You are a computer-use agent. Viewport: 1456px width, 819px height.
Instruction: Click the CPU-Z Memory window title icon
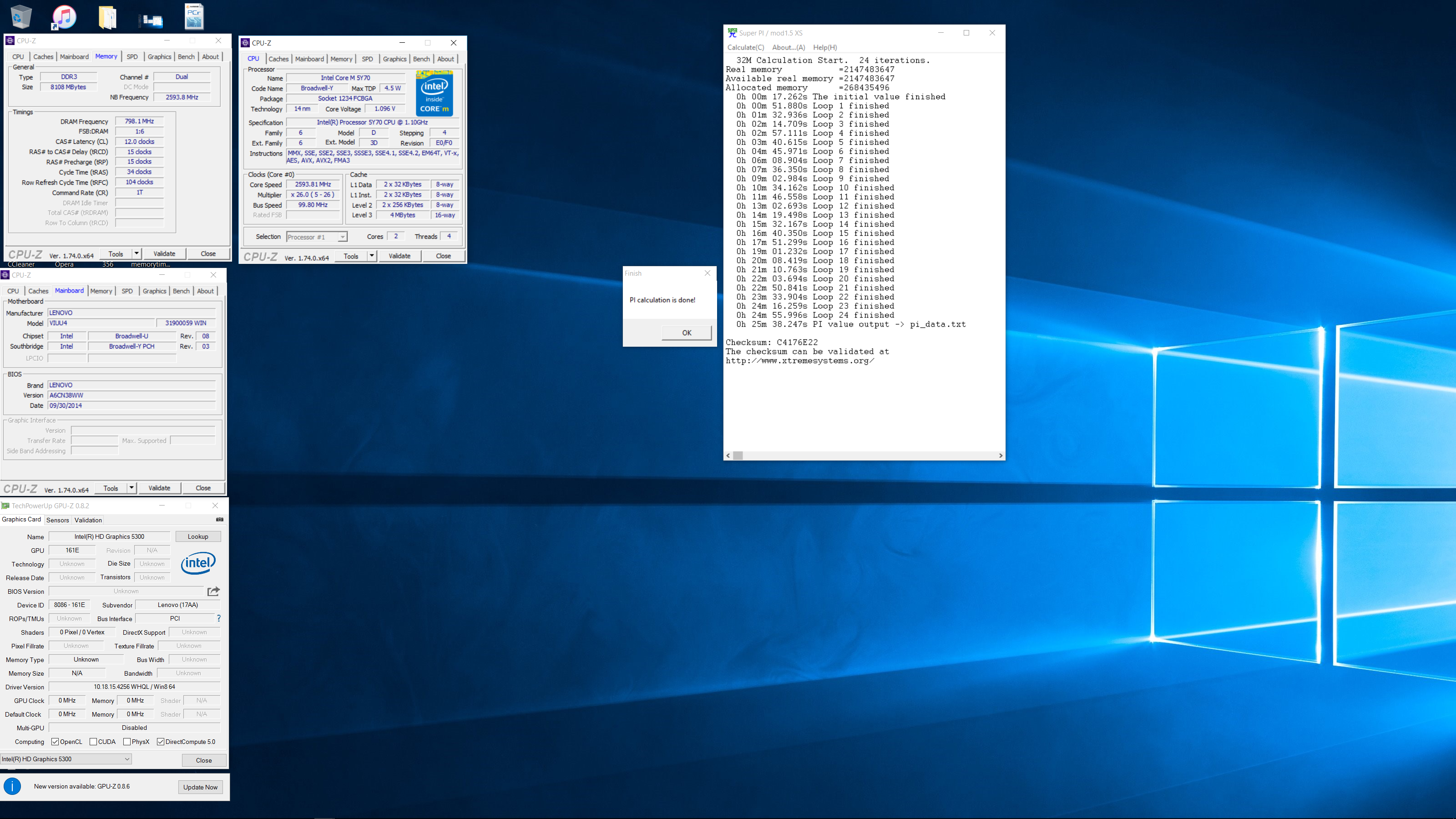click(10, 40)
